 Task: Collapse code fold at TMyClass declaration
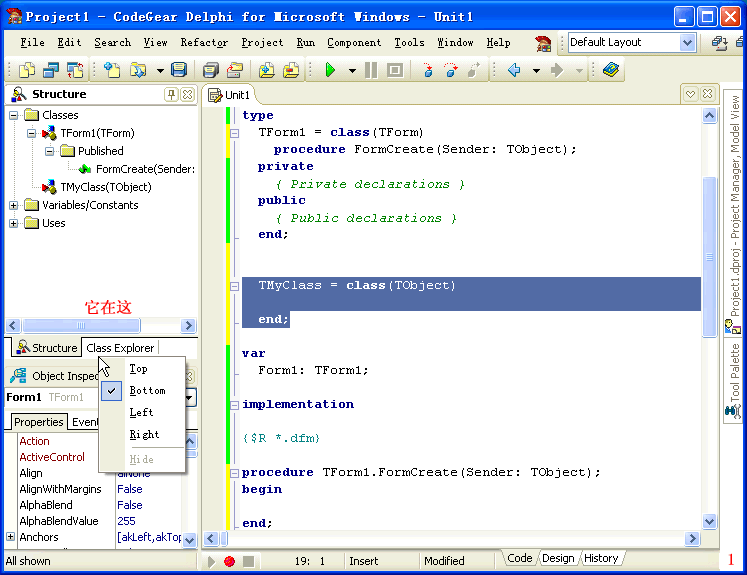coord(234,286)
